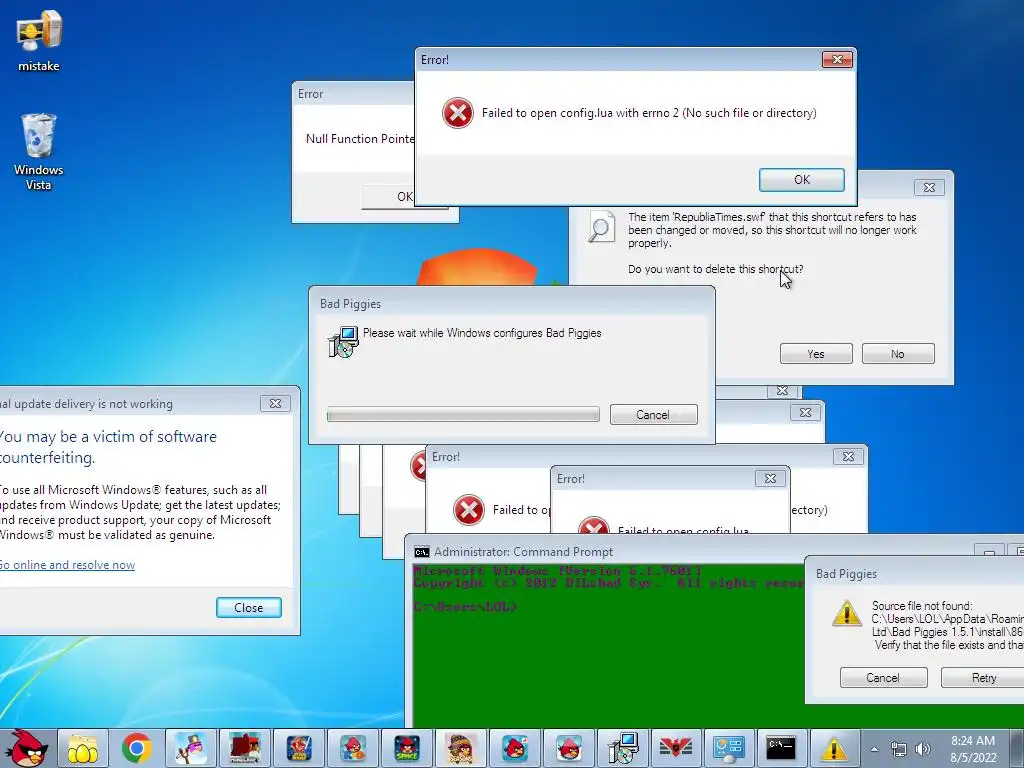Click the installer icon in Bad Piggies dialog
The width and height of the screenshot is (1024, 768).
343,342
